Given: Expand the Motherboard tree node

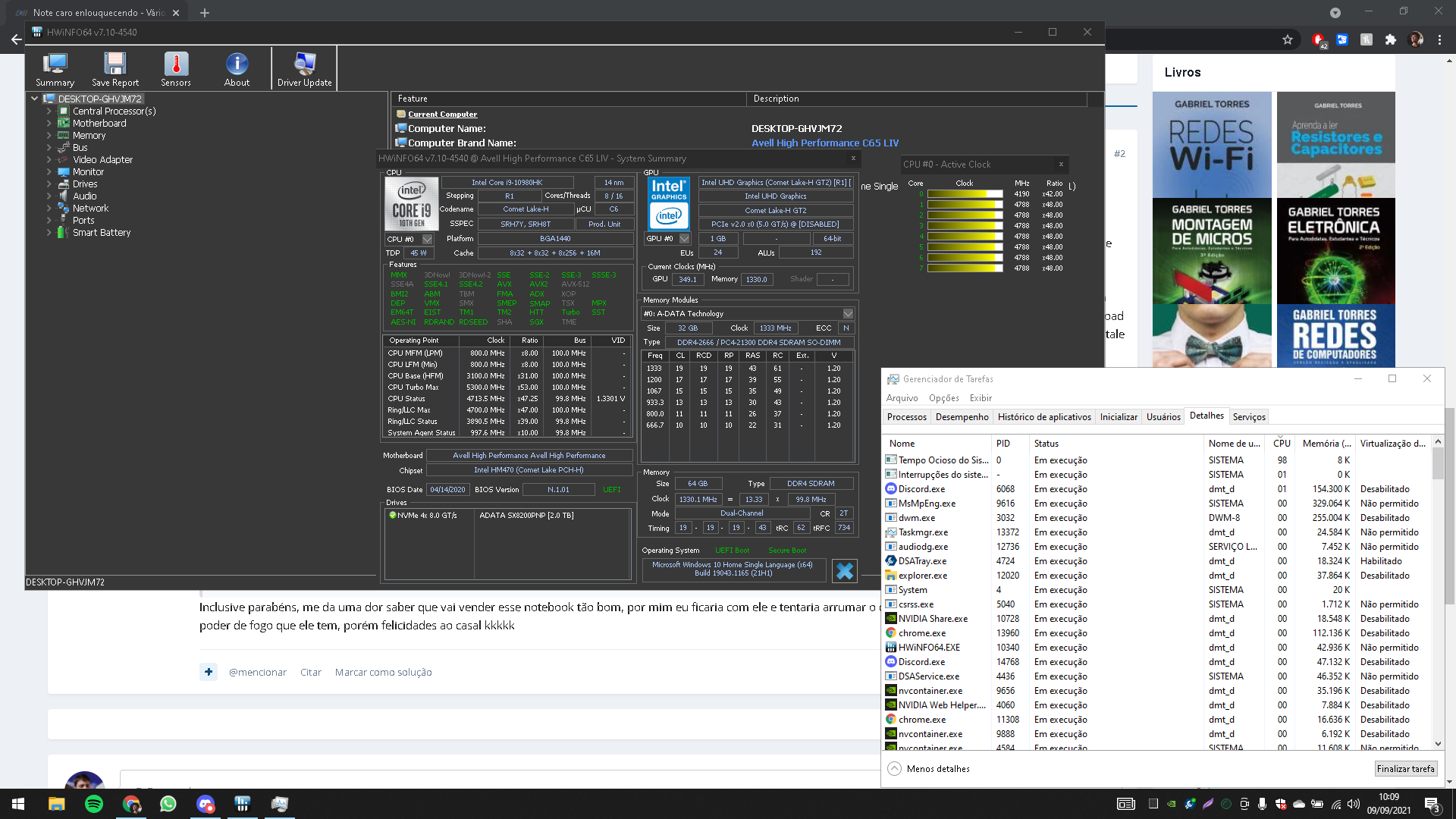Looking at the screenshot, I should coord(49,123).
